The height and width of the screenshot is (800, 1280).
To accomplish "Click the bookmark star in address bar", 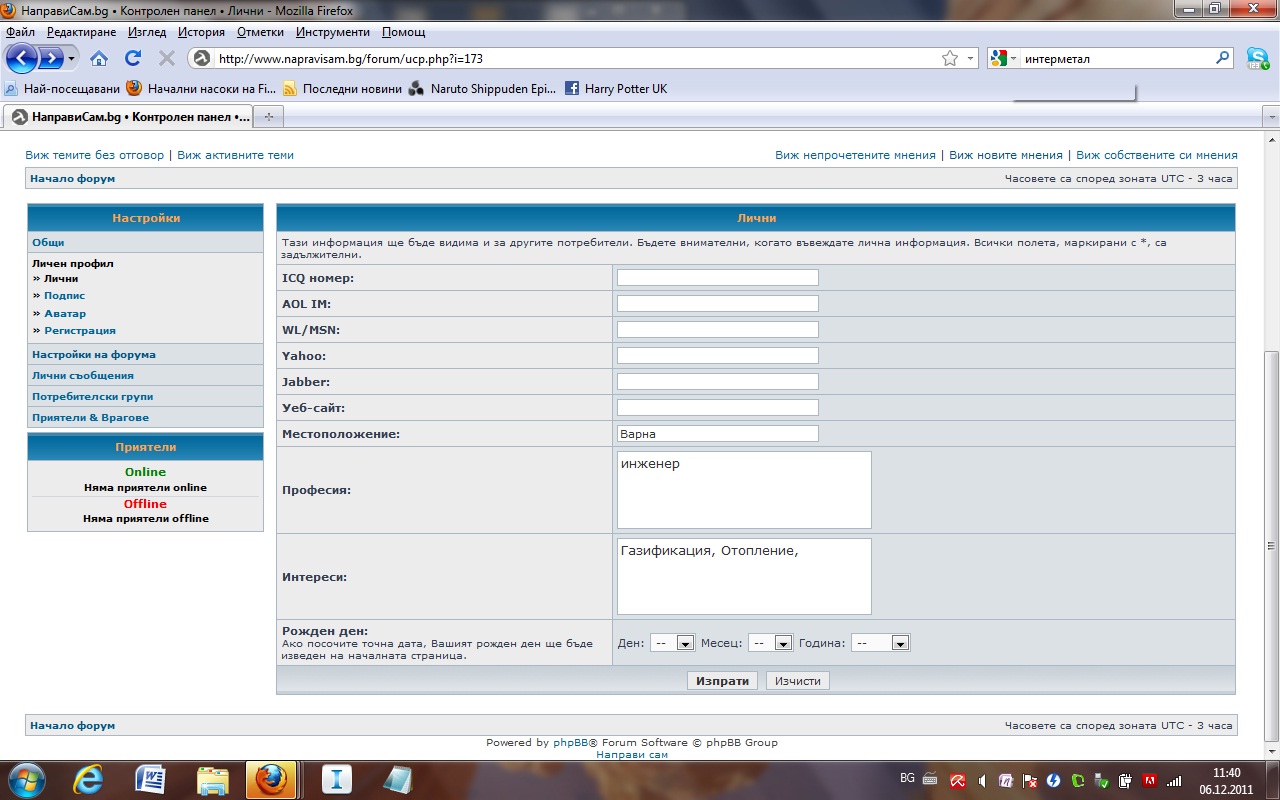I will [x=949, y=58].
